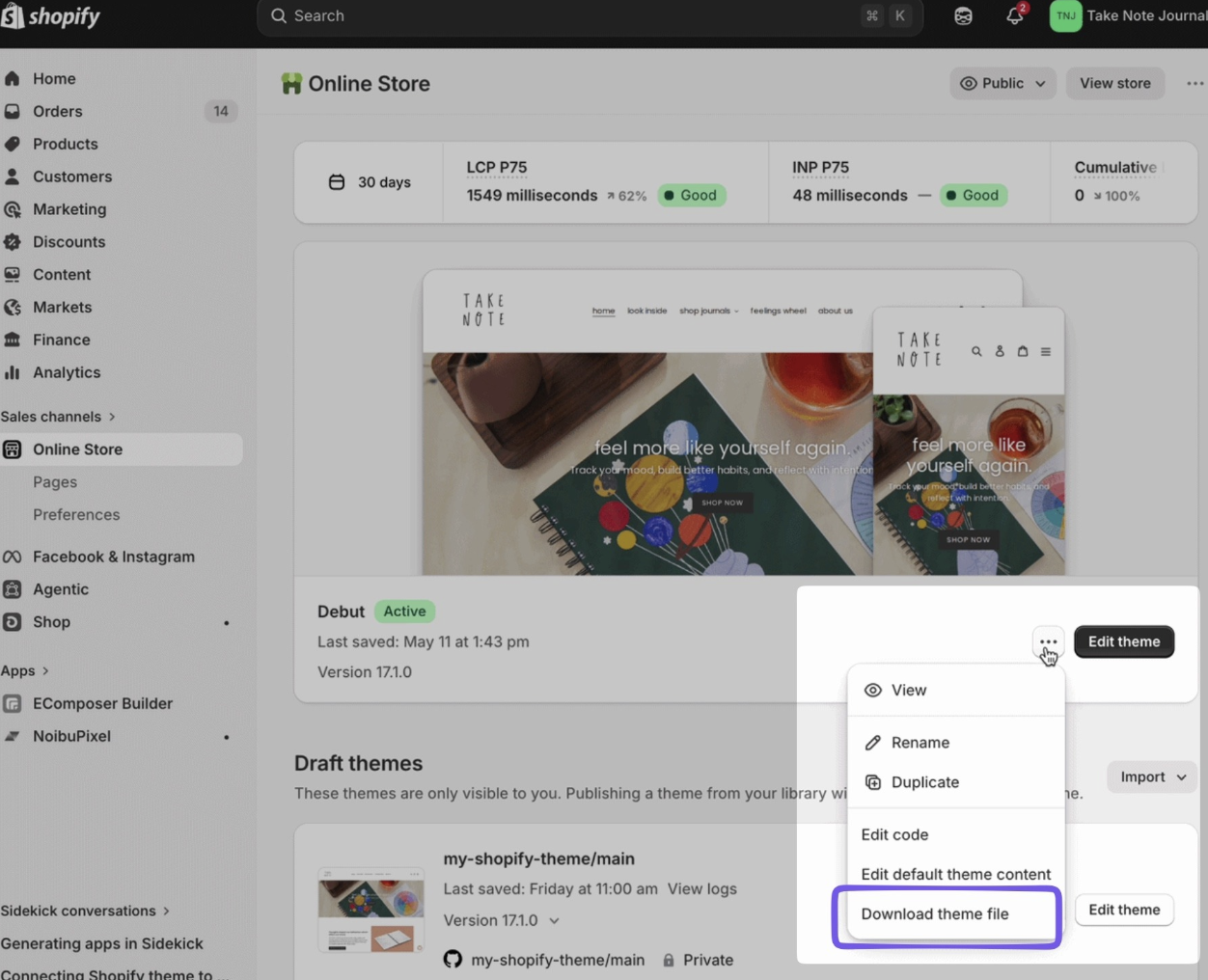Choose Edit default theme content
Image resolution: width=1208 pixels, height=980 pixels.
point(955,875)
